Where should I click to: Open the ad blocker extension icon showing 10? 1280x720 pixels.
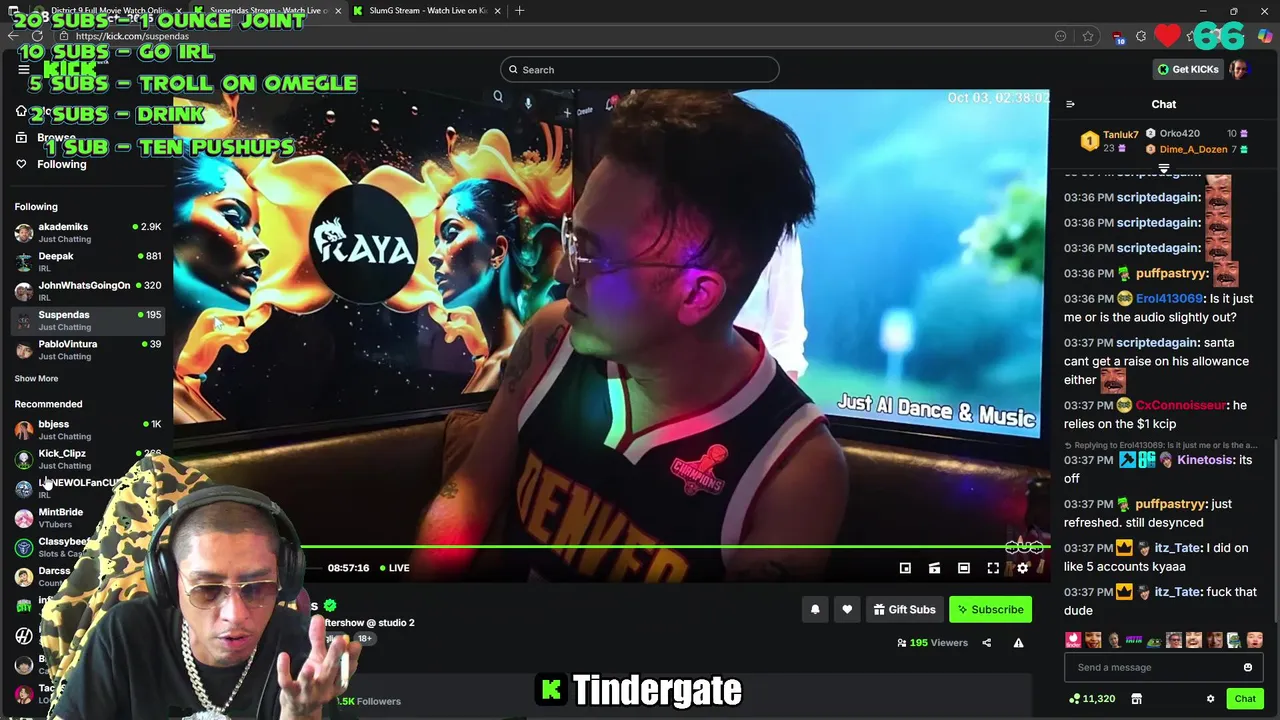click(1117, 37)
